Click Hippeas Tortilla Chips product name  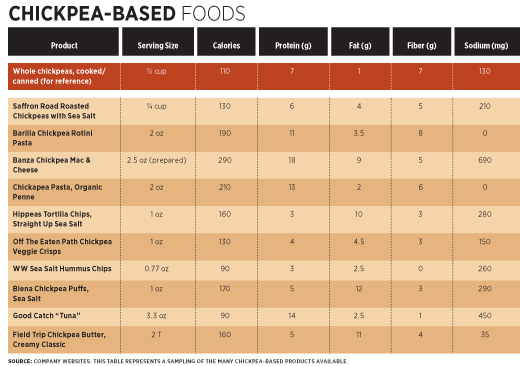(x=52, y=219)
